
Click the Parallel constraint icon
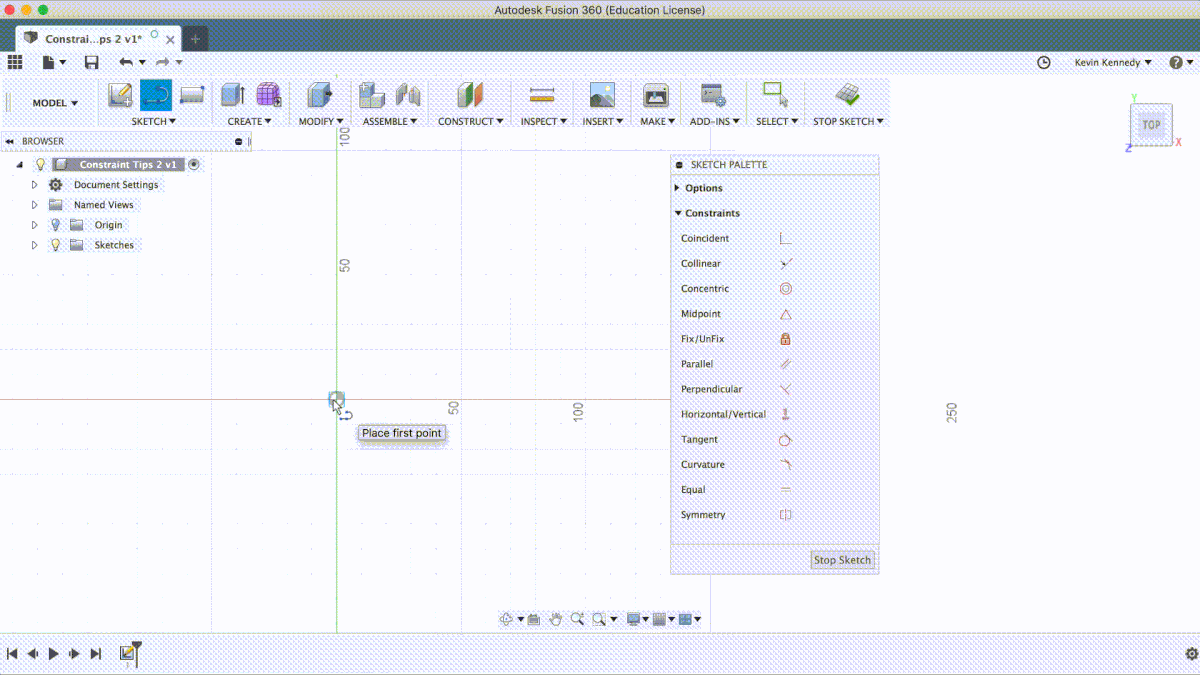[785, 364]
